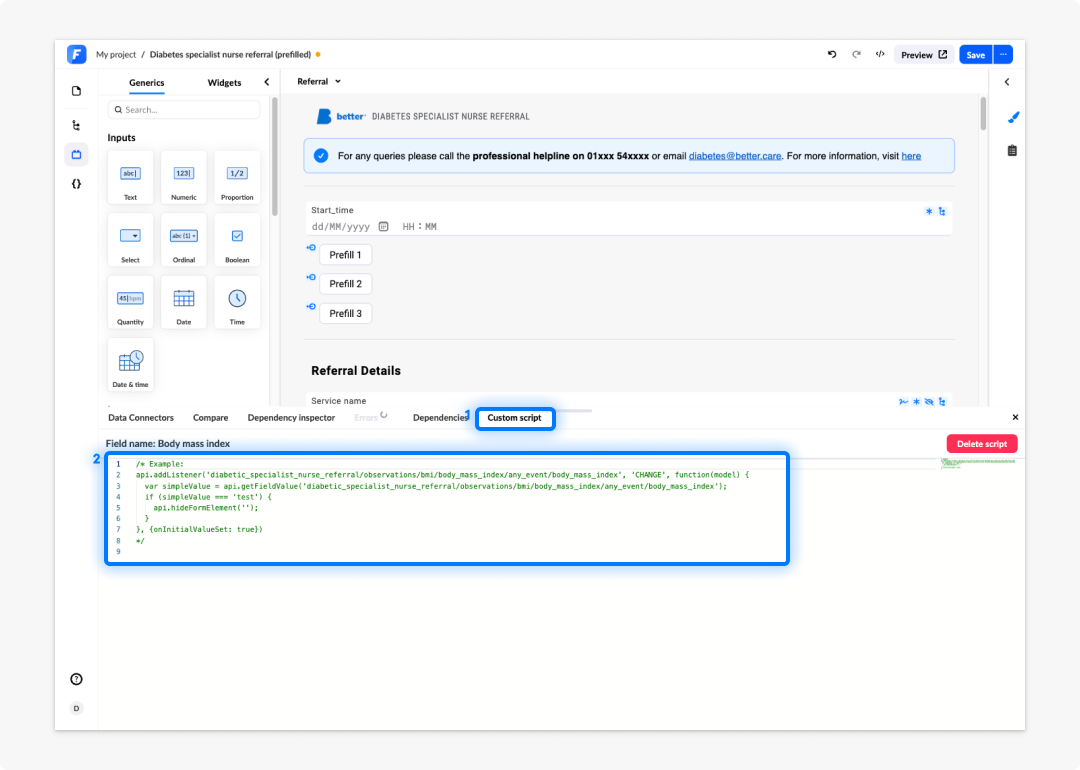Click the redo arrow in top toolbar
The height and width of the screenshot is (770, 1080).
tap(856, 54)
